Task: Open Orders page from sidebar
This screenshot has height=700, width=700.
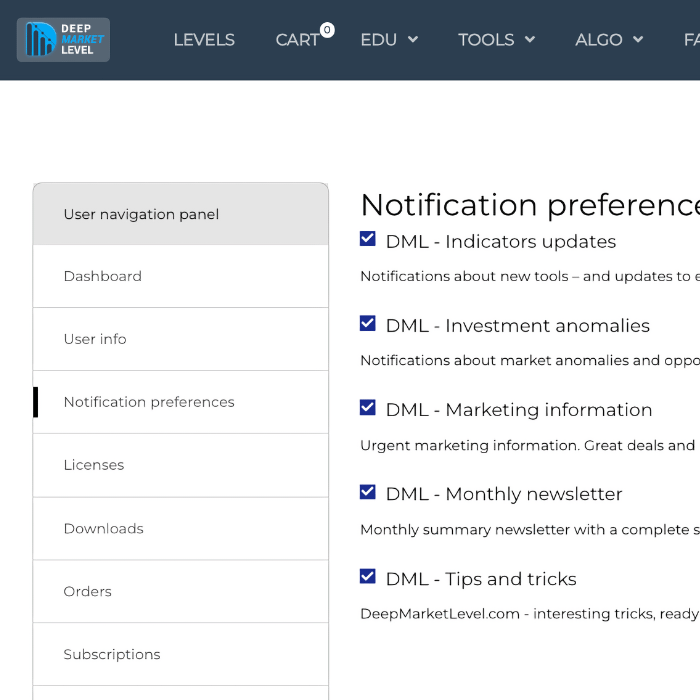Action: pyautogui.click(x=87, y=591)
